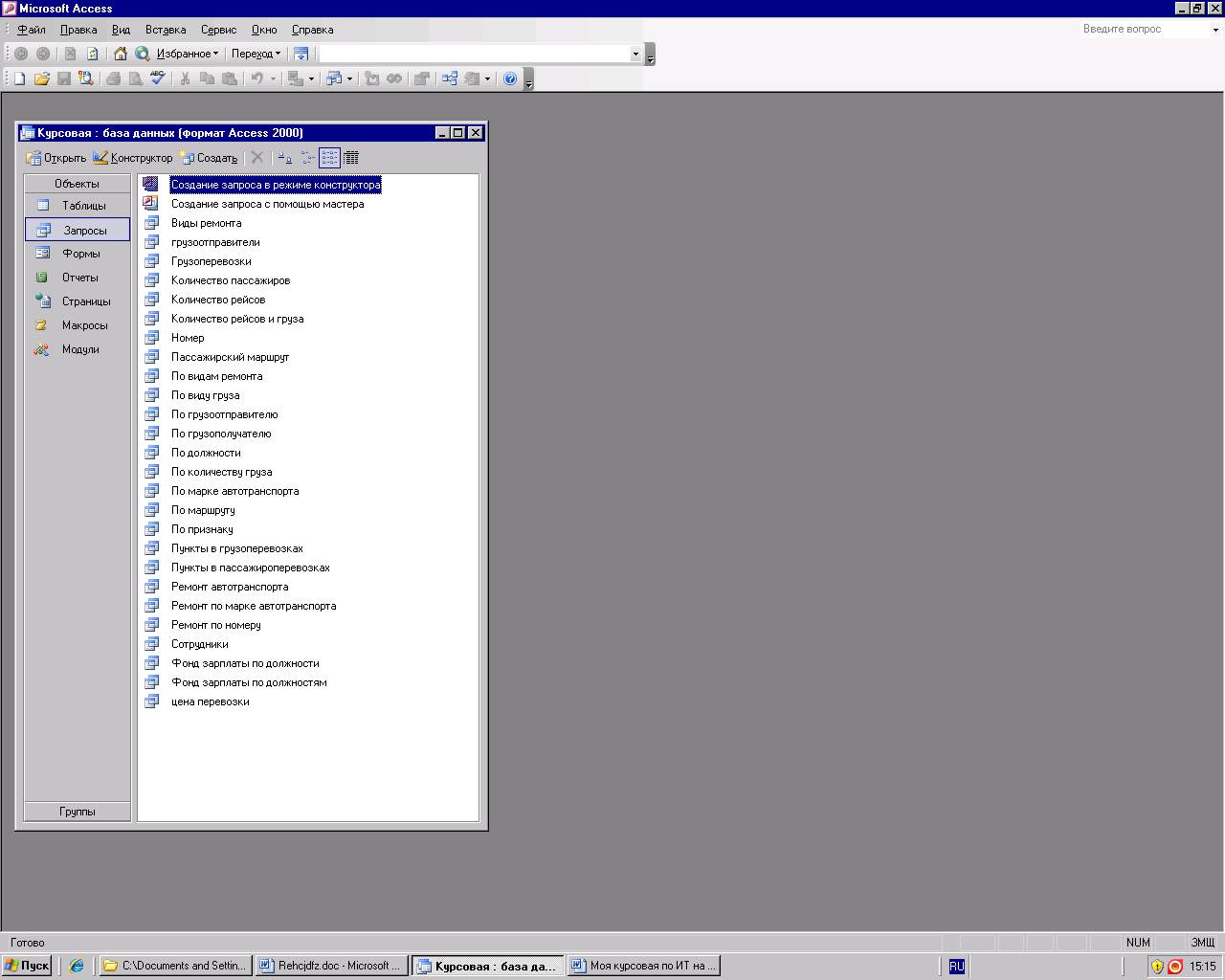The height and width of the screenshot is (980, 1225).
Task: Click the Refresh icon in web toolbar
Action: [93, 54]
